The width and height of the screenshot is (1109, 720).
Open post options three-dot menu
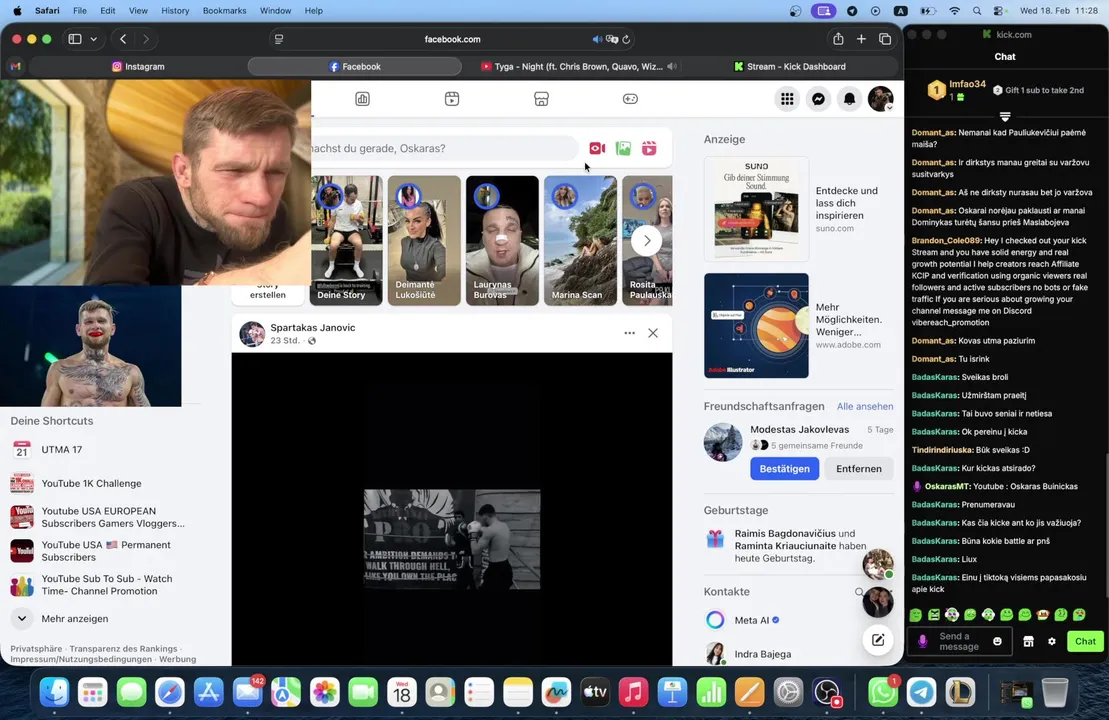629,333
